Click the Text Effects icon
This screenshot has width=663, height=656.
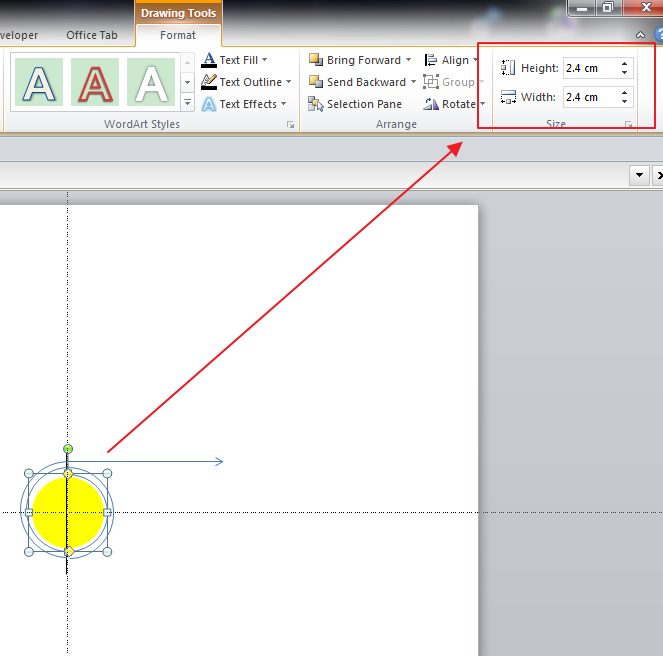pyautogui.click(x=209, y=104)
